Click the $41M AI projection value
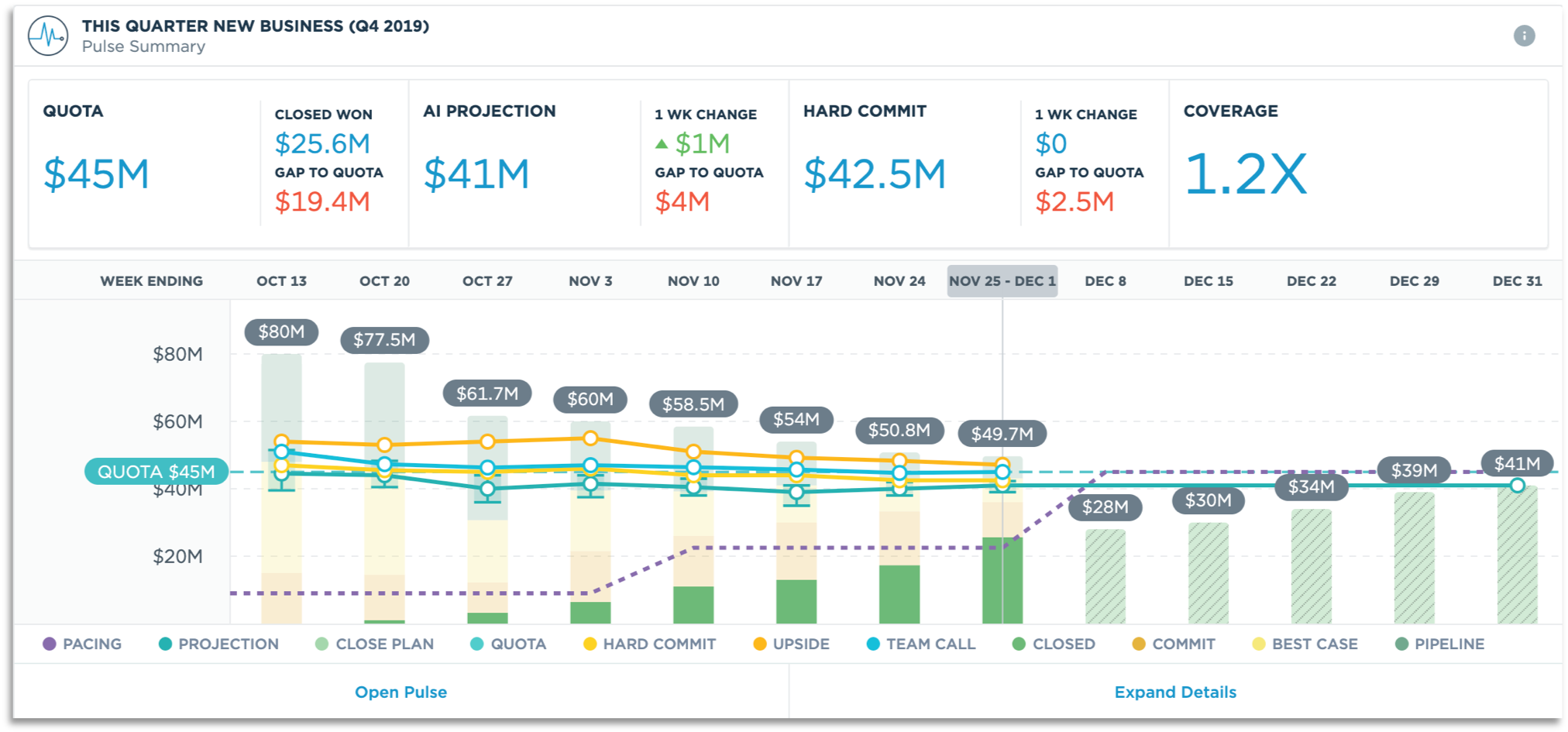 point(476,174)
